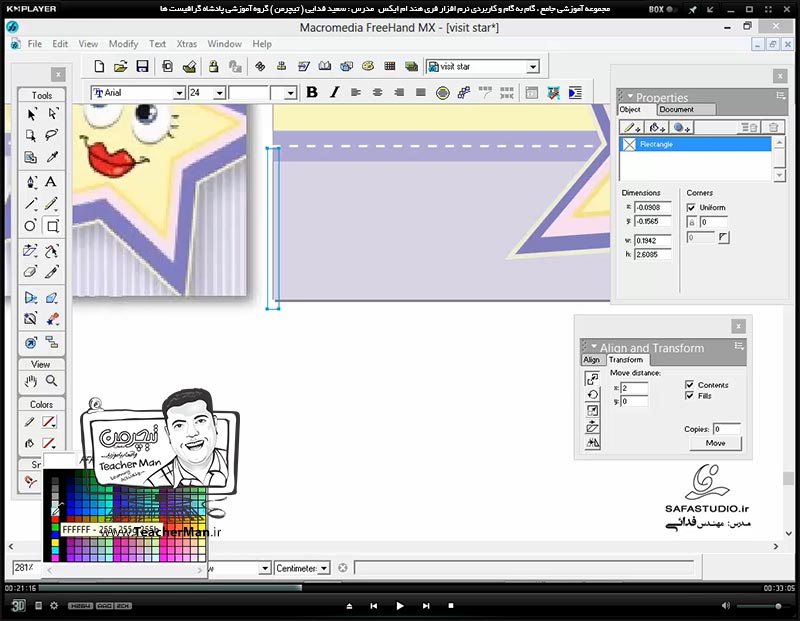The height and width of the screenshot is (621, 800).
Task: Click the white FFFFFF color swatch
Action: 55,510
